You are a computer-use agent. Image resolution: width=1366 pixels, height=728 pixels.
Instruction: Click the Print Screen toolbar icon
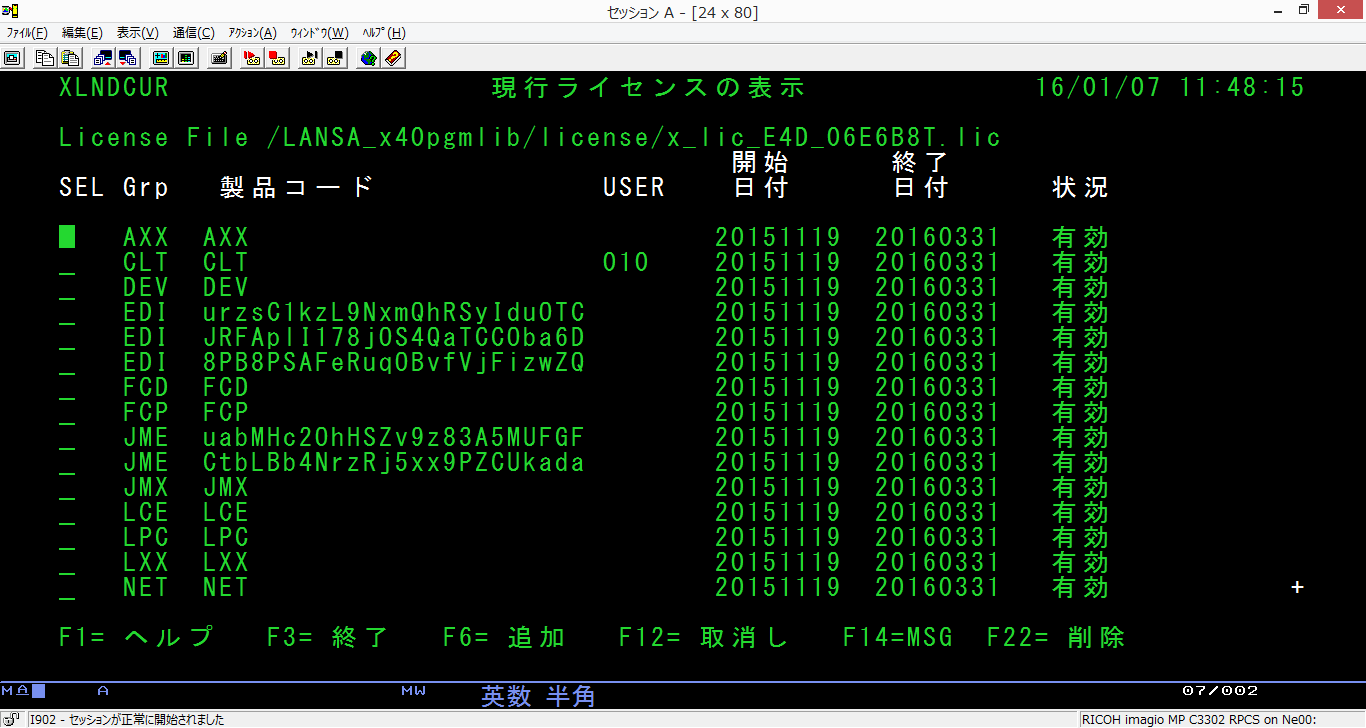(12, 58)
